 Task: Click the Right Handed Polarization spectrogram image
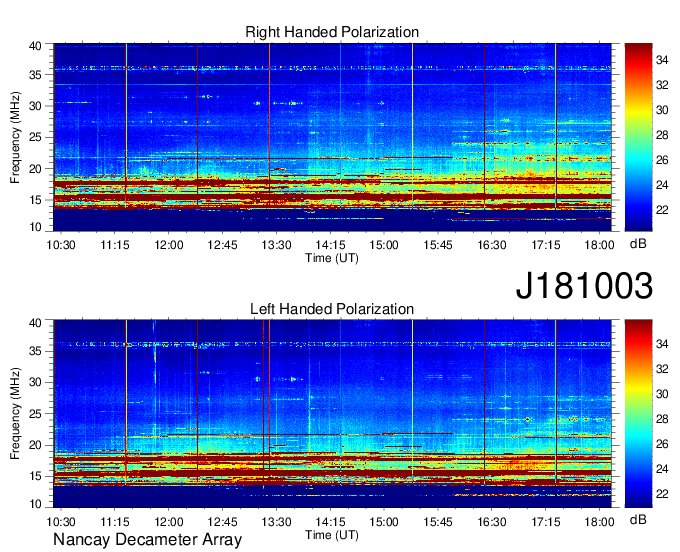pyautogui.click(x=333, y=137)
